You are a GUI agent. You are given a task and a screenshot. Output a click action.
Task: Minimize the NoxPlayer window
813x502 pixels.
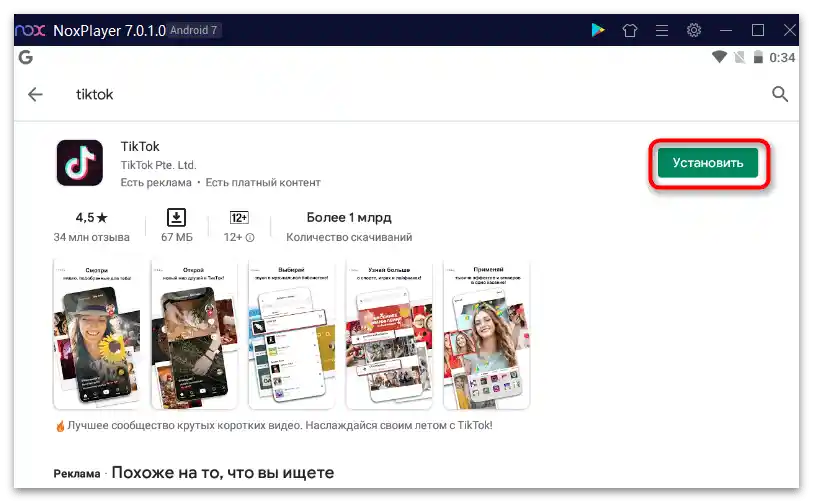coord(726,31)
